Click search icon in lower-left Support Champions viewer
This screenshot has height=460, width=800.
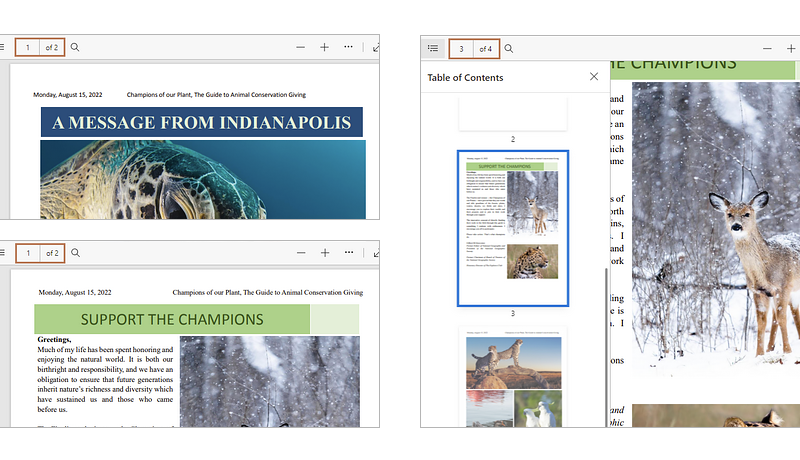(x=75, y=253)
